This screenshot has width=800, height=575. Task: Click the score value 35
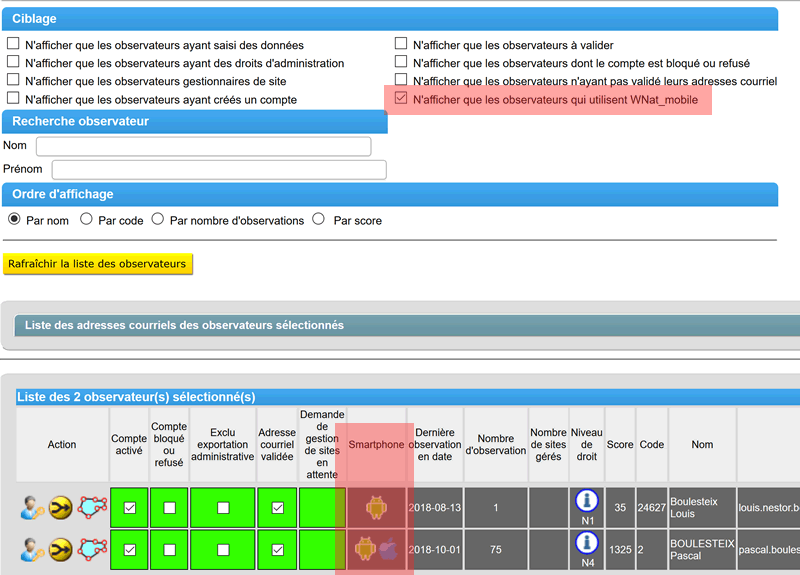click(x=620, y=508)
